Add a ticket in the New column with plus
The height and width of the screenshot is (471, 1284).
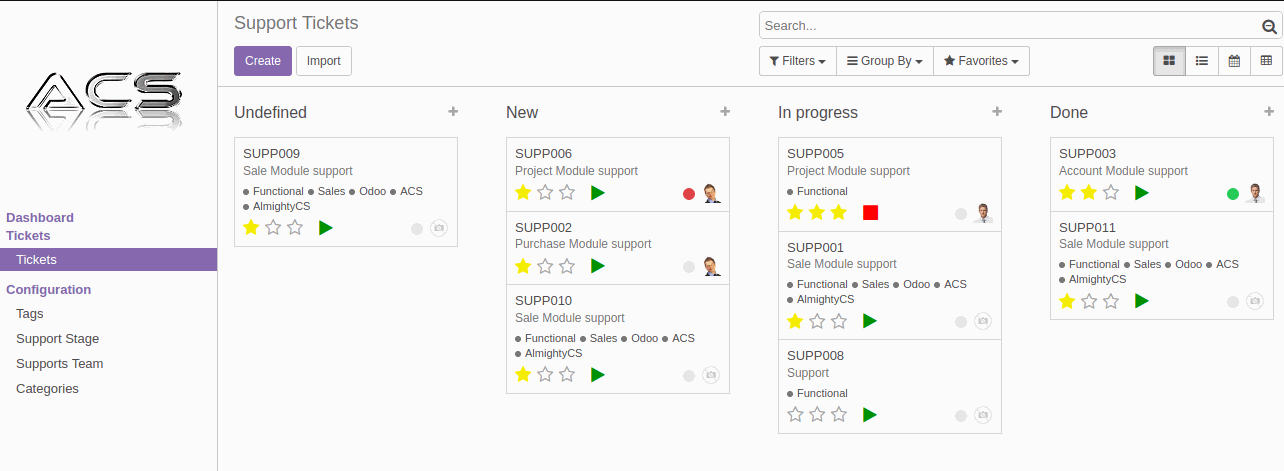click(x=725, y=112)
